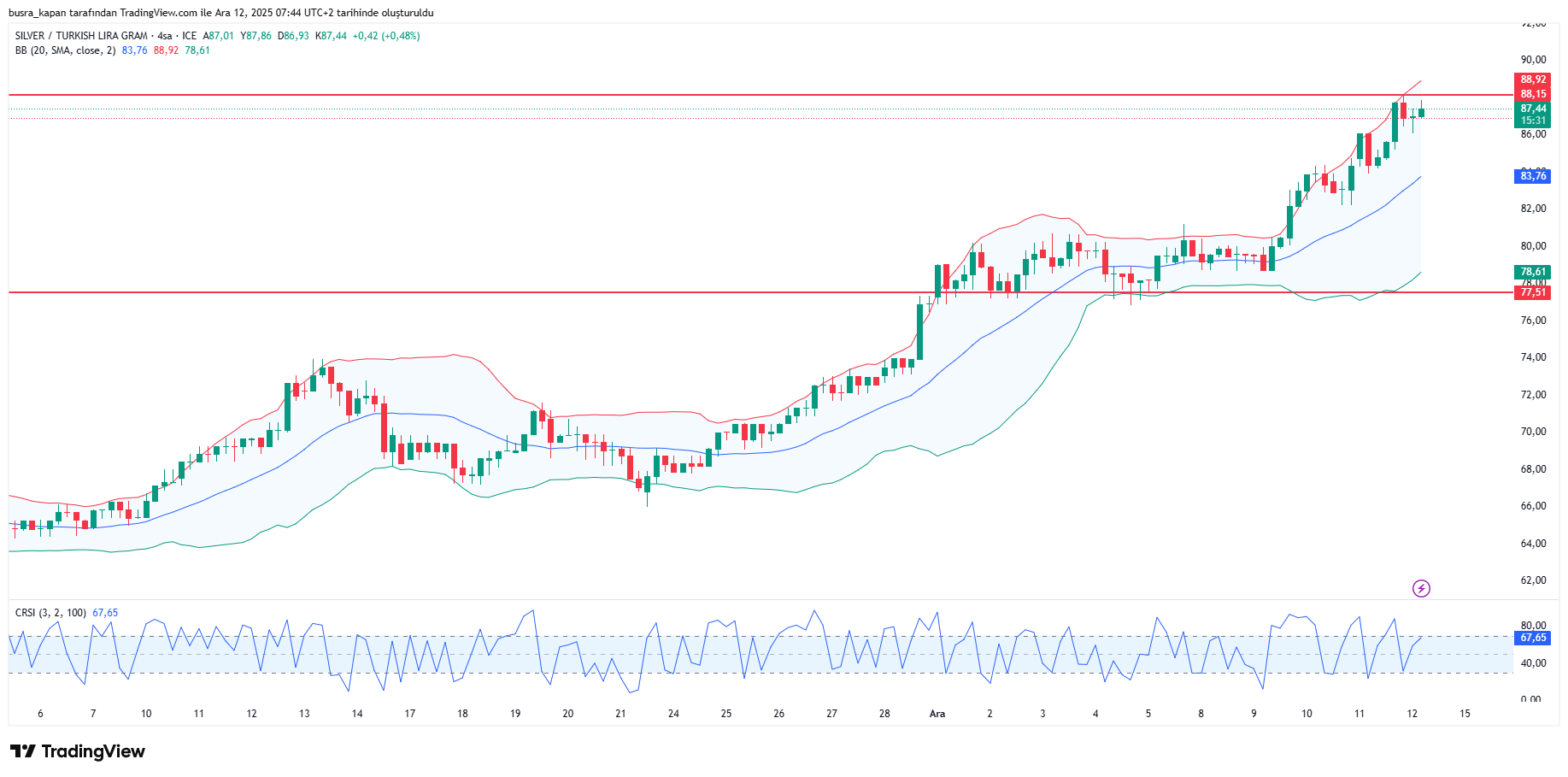Click the purple lightning bolt icon

1421,588
